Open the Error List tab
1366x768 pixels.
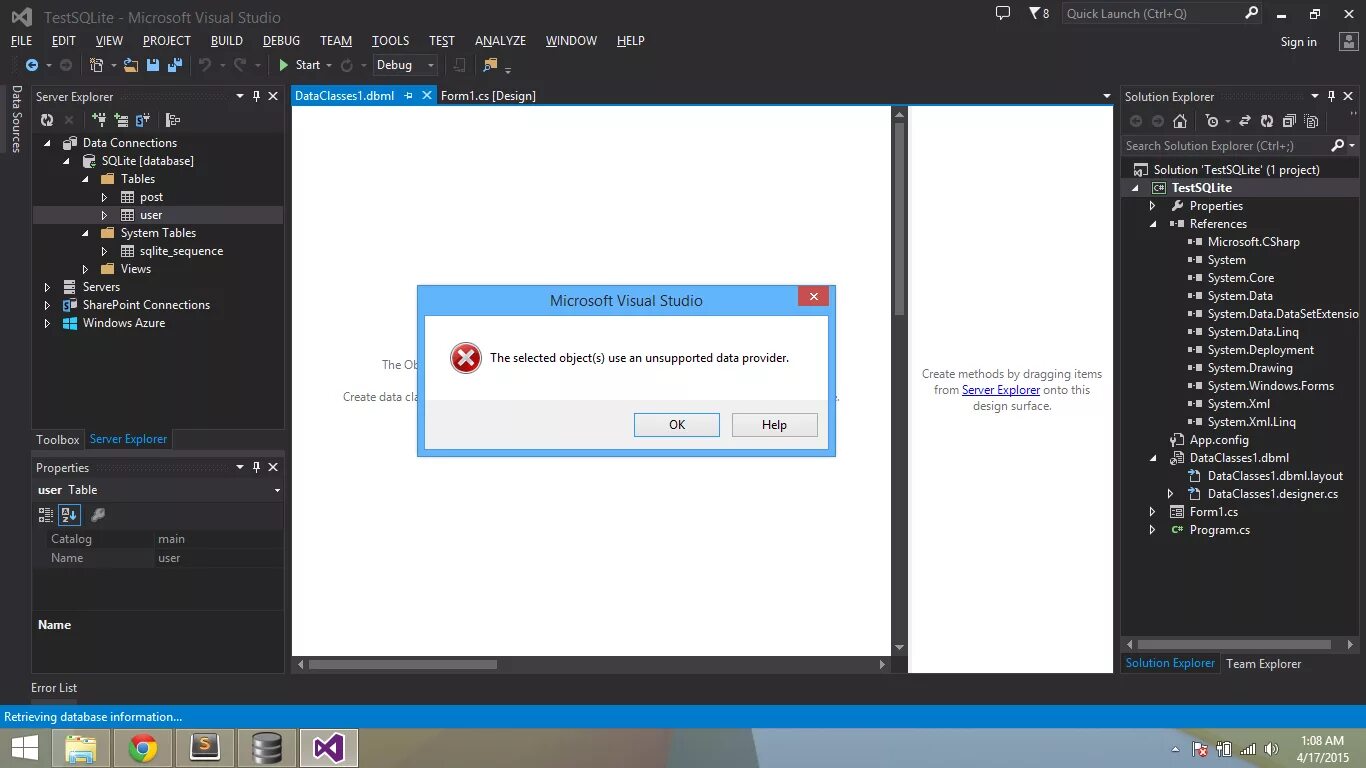point(54,688)
